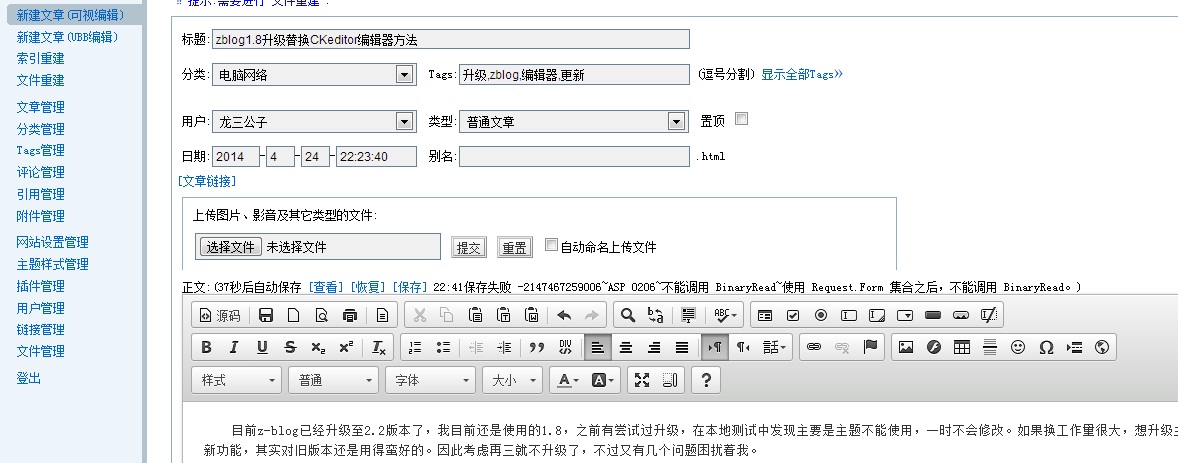The image size is (1178, 463).
Task: Click the 选择文件 button
Action: 231,247
